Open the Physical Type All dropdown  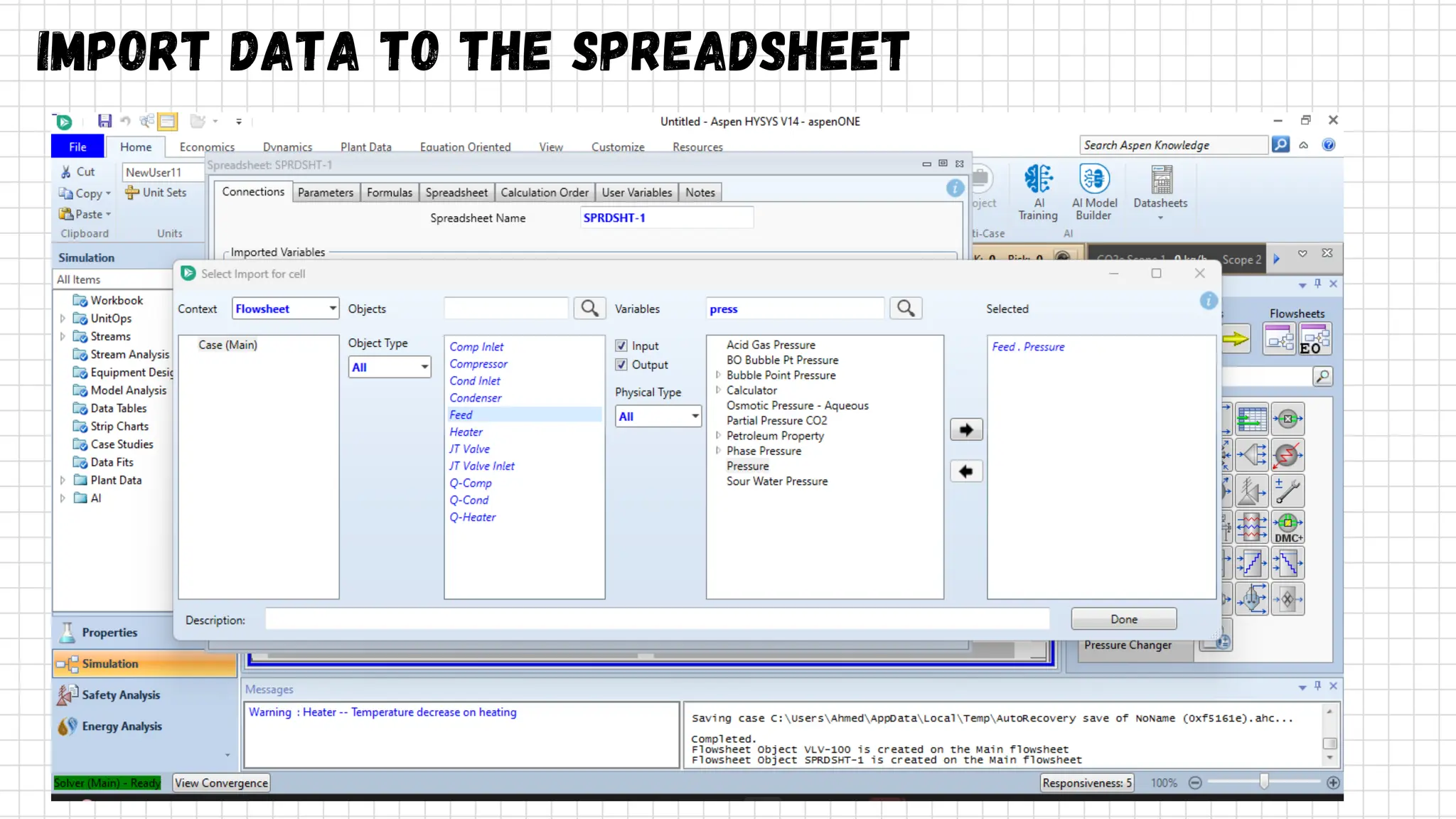pyautogui.click(x=658, y=416)
